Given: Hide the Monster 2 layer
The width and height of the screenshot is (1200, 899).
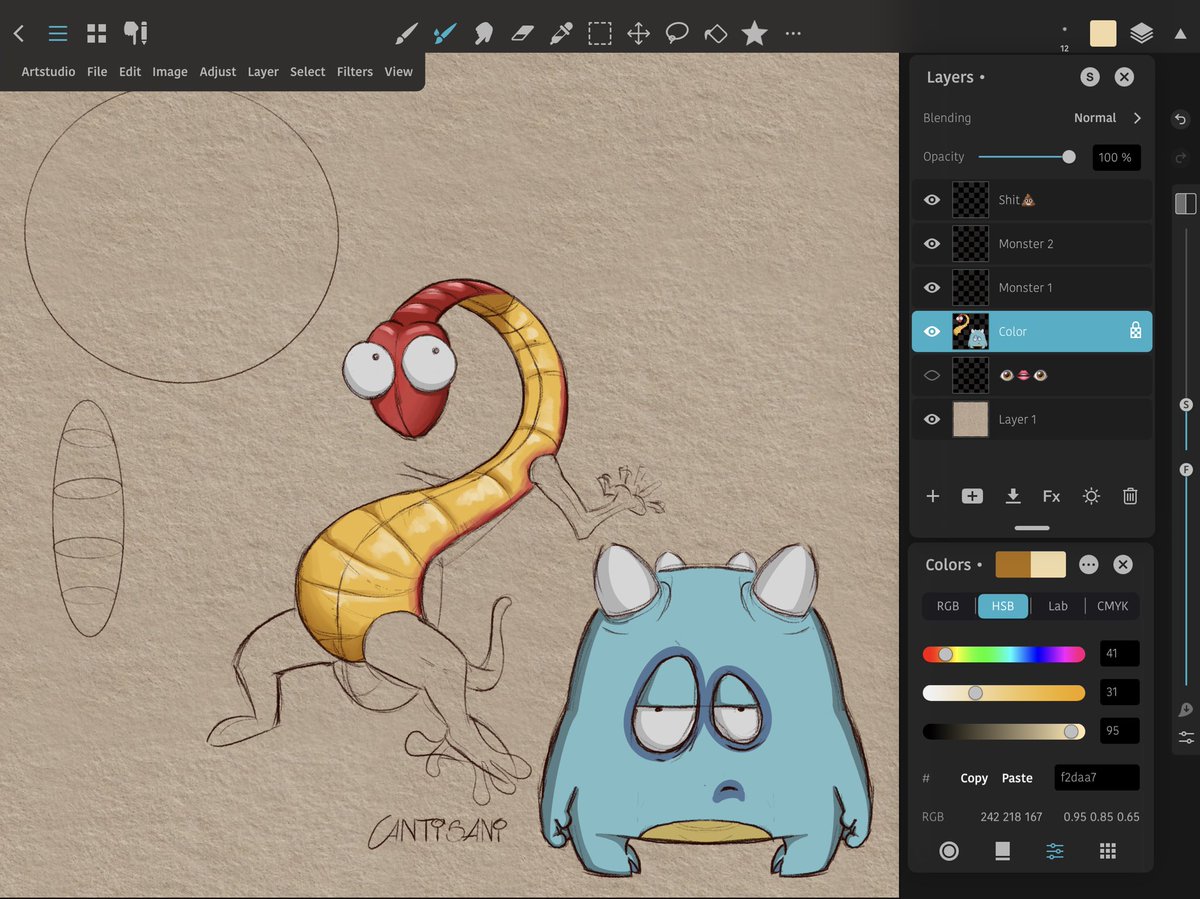Looking at the screenshot, I should (932, 244).
